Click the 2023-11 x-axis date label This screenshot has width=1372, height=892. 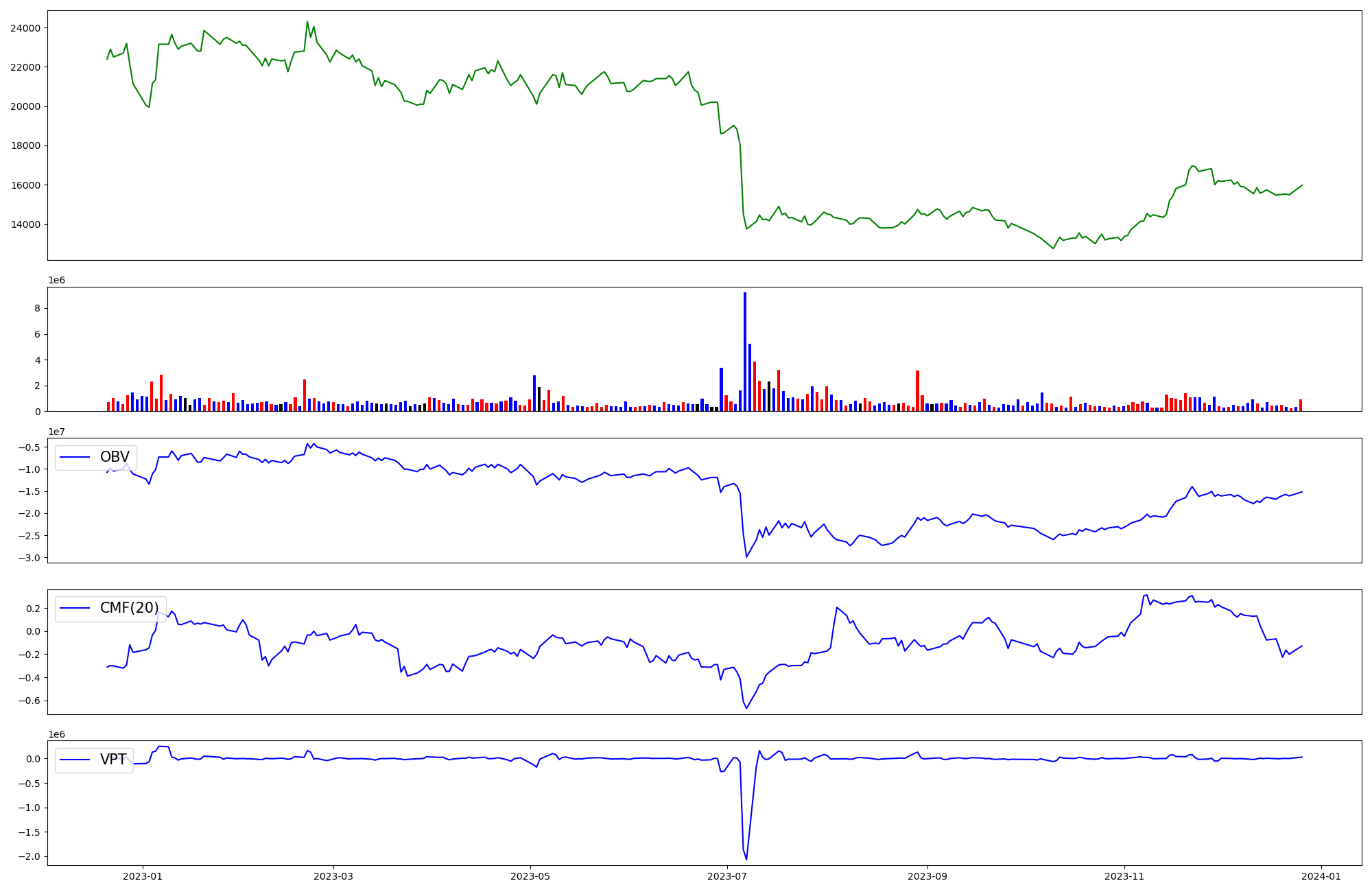coord(1124,876)
